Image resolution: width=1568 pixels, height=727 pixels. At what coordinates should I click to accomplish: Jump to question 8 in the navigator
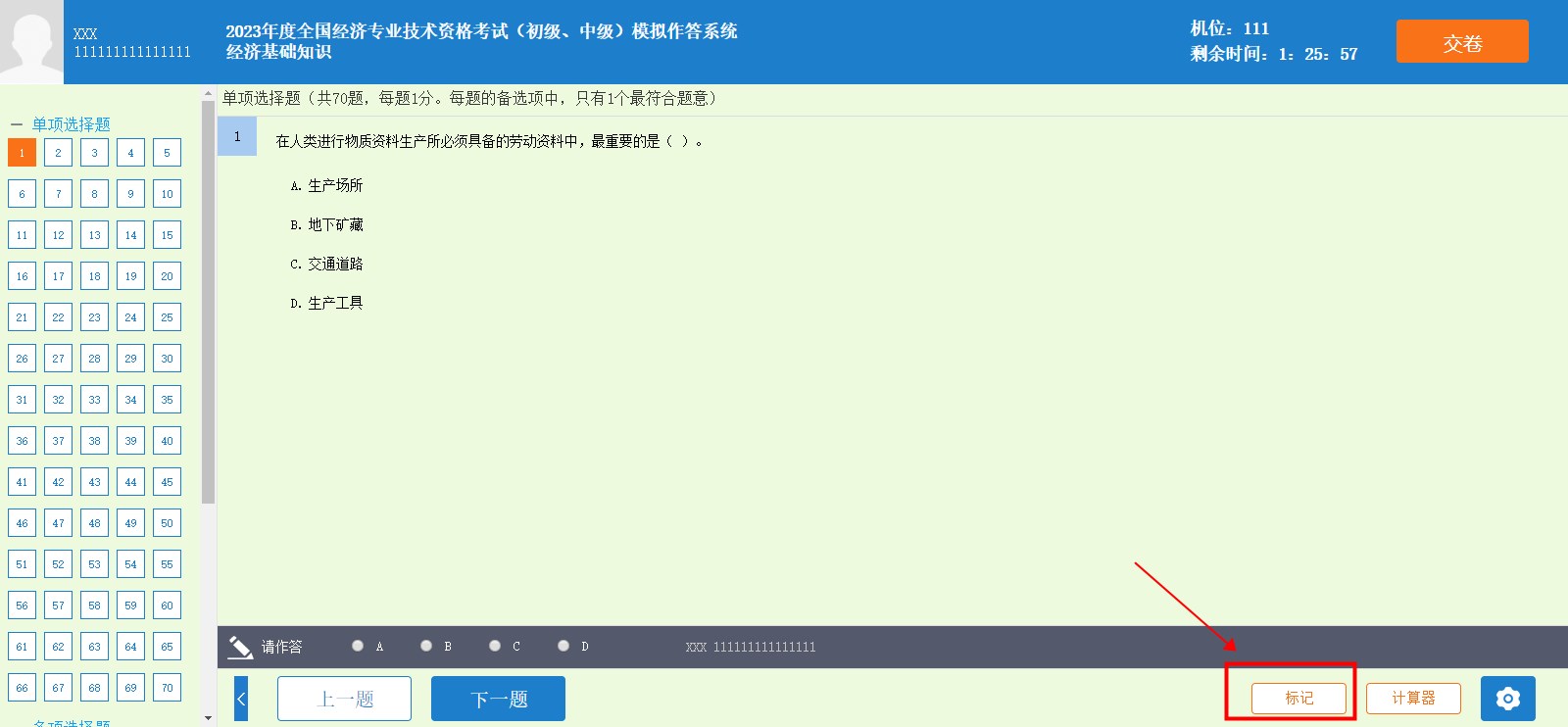[94, 194]
